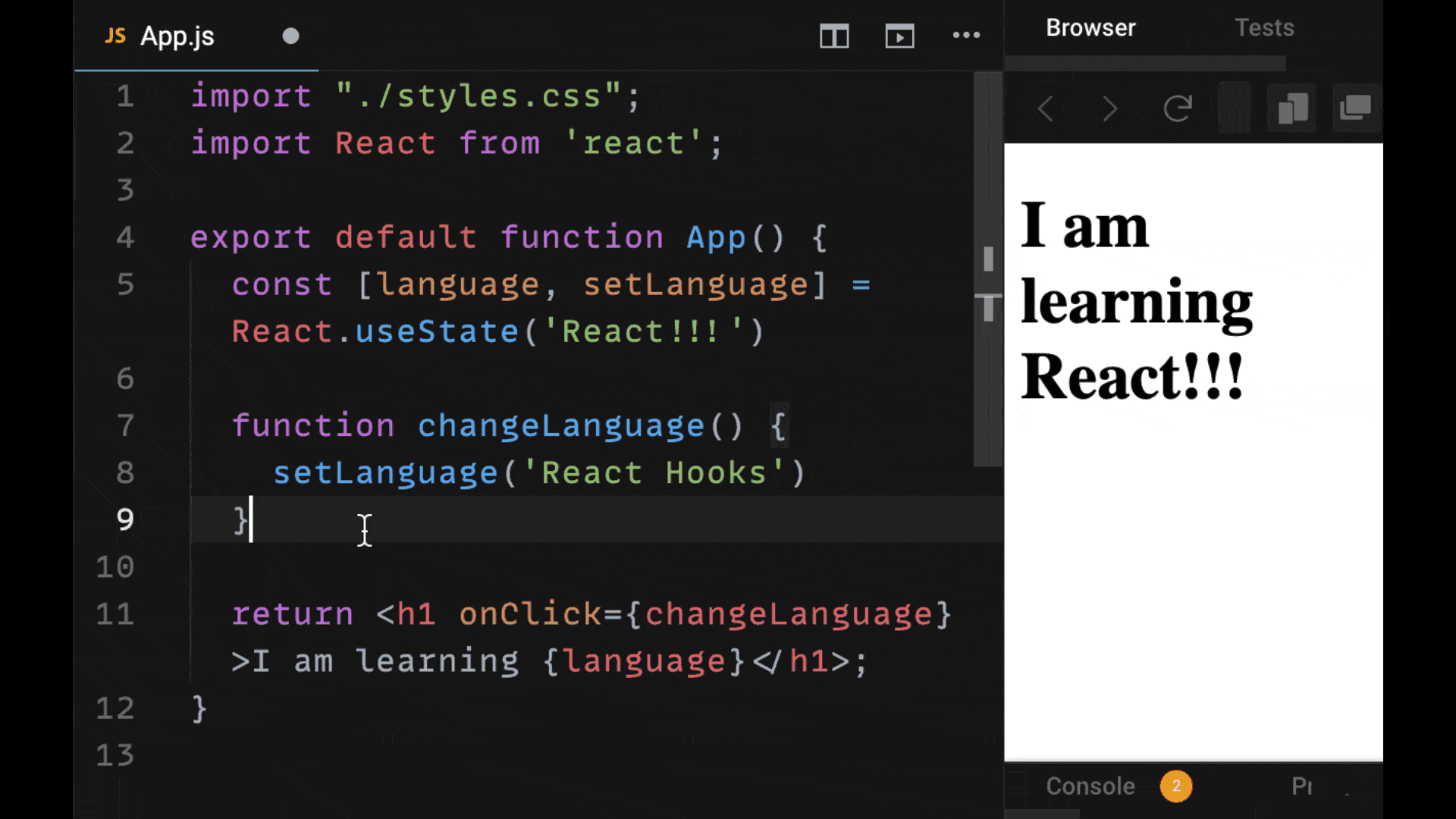Click 'setLanguage' in the destructured array

(x=696, y=285)
